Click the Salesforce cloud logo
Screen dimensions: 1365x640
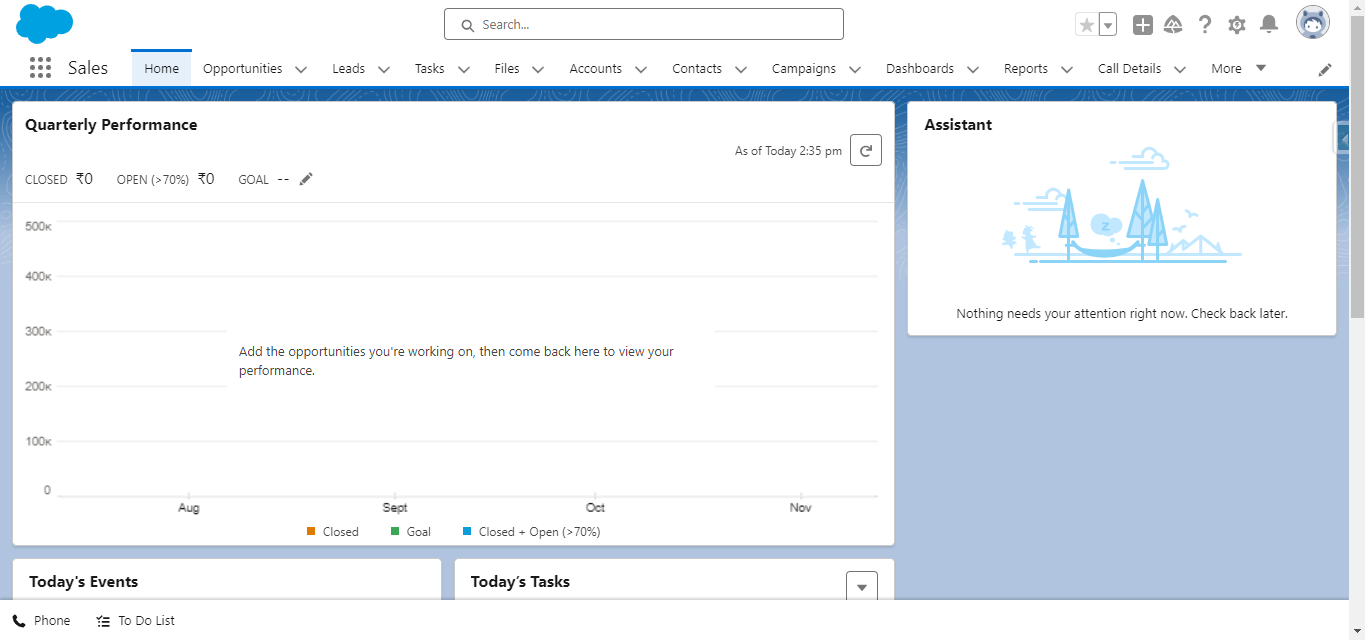[x=44, y=24]
